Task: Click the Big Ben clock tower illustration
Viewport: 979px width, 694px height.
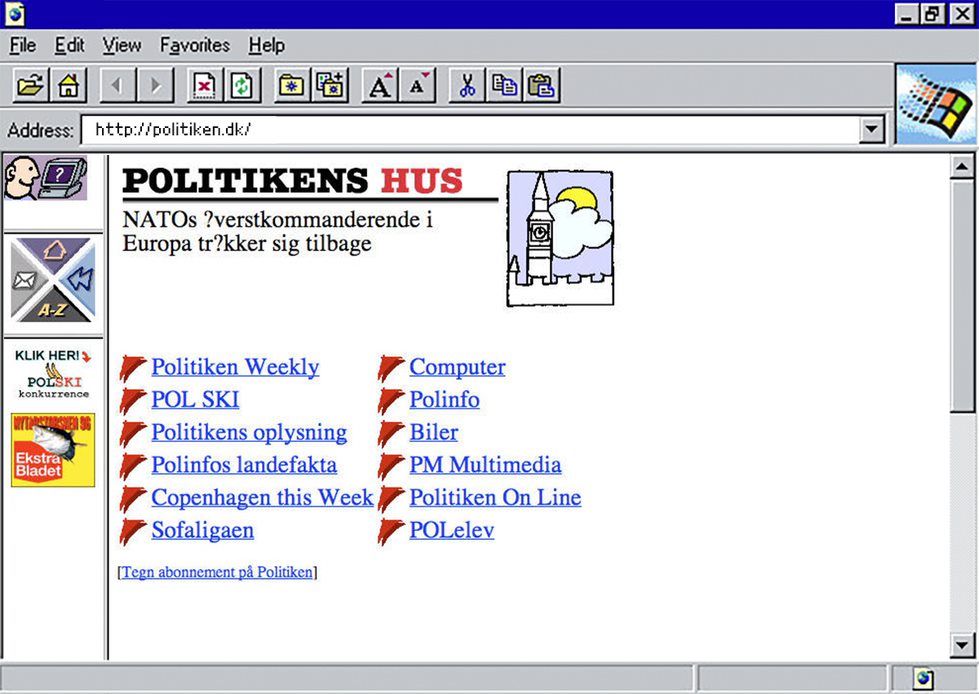Action: click(560, 238)
